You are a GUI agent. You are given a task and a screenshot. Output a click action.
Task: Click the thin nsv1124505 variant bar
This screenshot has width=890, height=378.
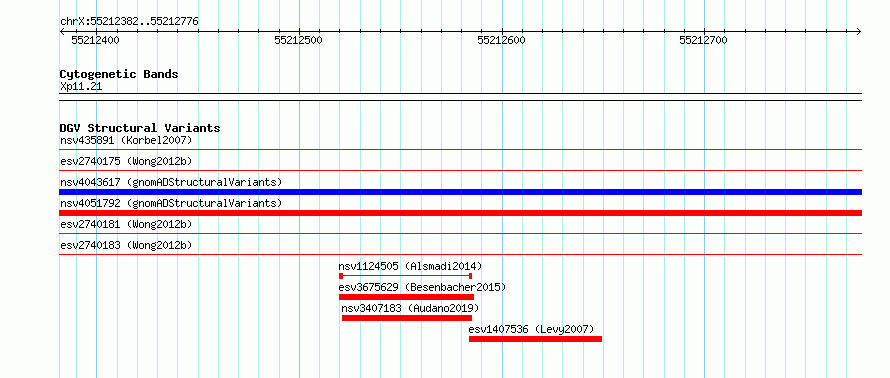click(x=405, y=276)
